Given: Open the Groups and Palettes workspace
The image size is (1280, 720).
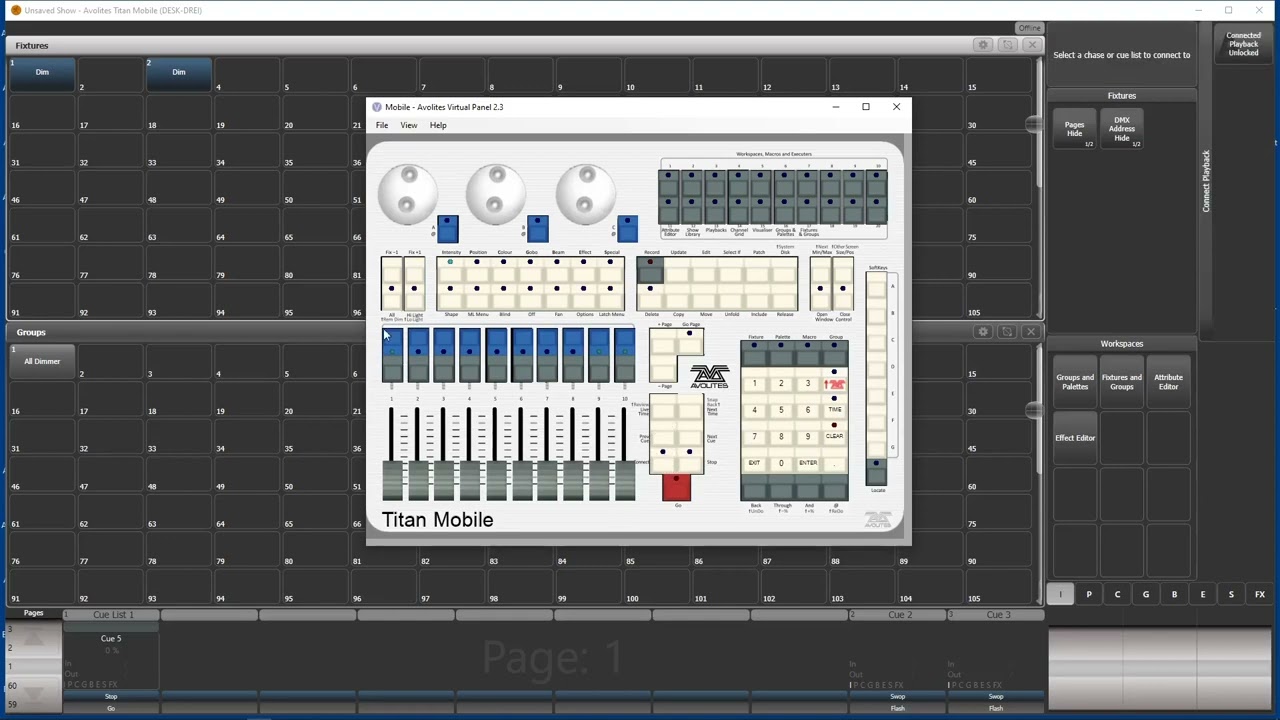Looking at the screenshot, I should click(1074, 382).
